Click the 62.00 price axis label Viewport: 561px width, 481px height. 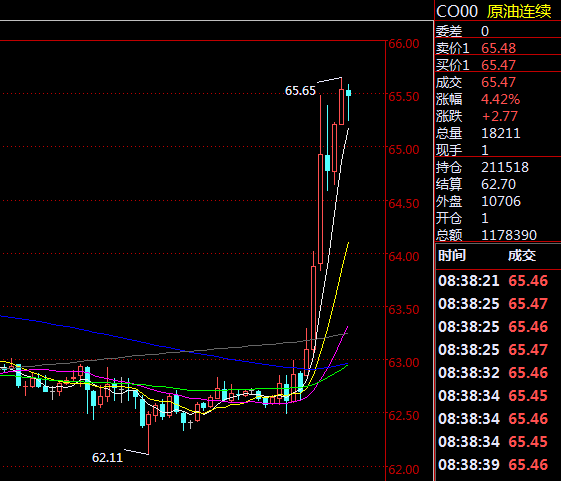click(x=404, y=469)
